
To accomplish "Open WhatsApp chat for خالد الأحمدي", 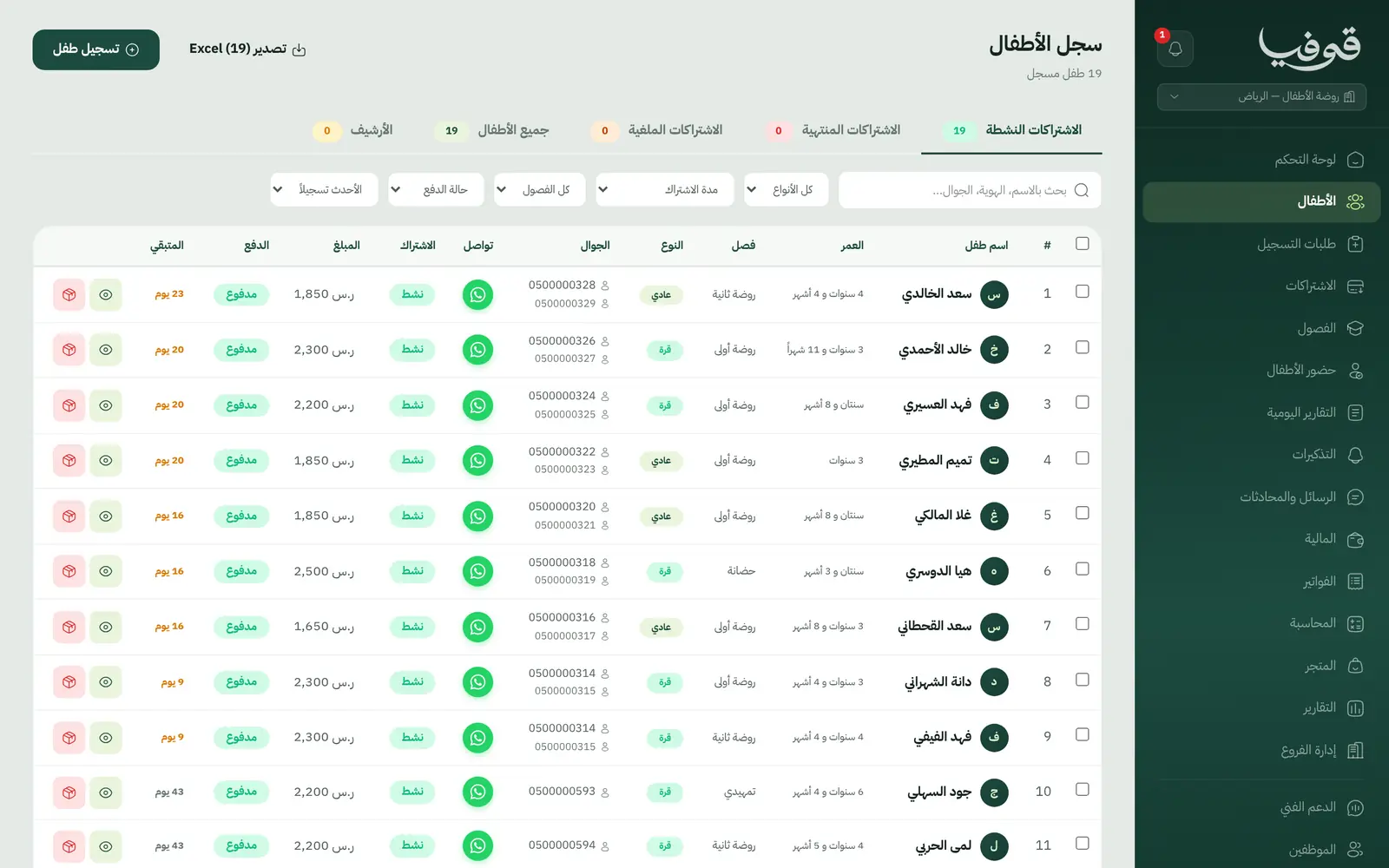I will click(x=477, y=350).
